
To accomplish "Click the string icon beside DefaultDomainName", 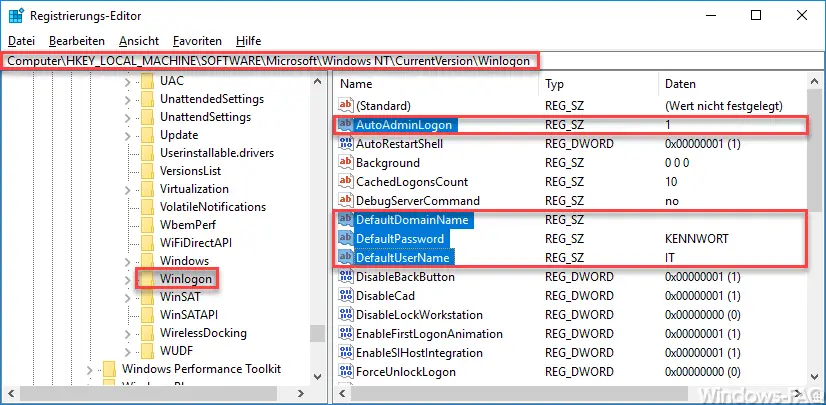I will [346, 220].
